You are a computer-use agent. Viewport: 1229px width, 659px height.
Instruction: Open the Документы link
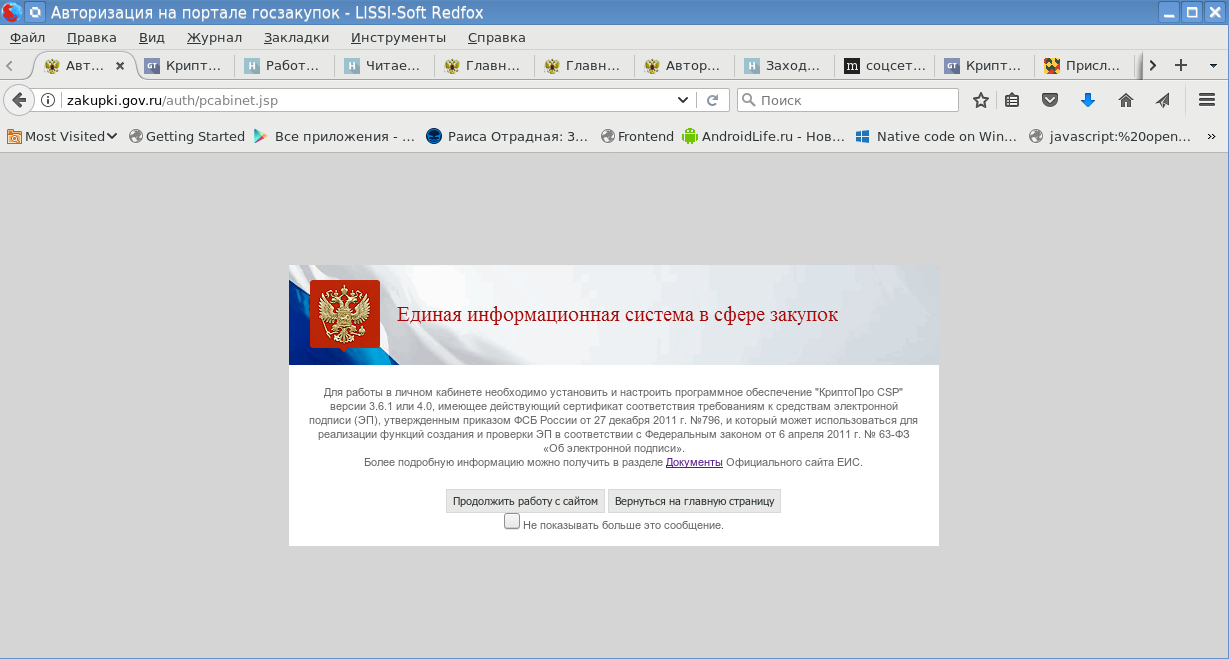point(694,462)
